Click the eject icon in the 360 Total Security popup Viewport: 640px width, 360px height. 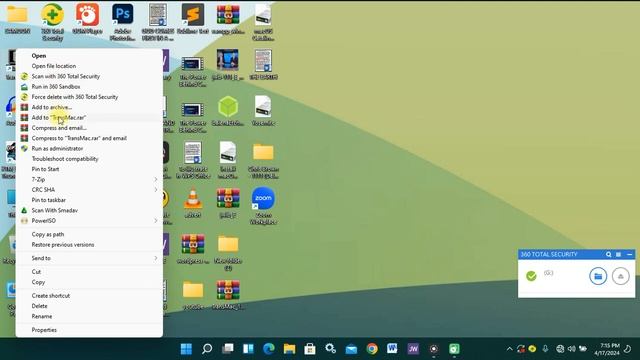point(620,276)
